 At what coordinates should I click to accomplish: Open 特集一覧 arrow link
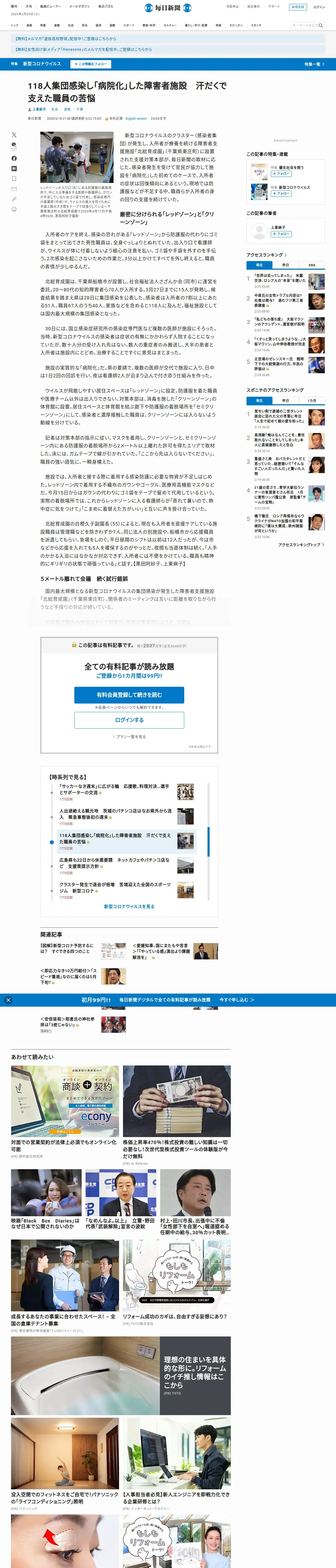(314, 64)
